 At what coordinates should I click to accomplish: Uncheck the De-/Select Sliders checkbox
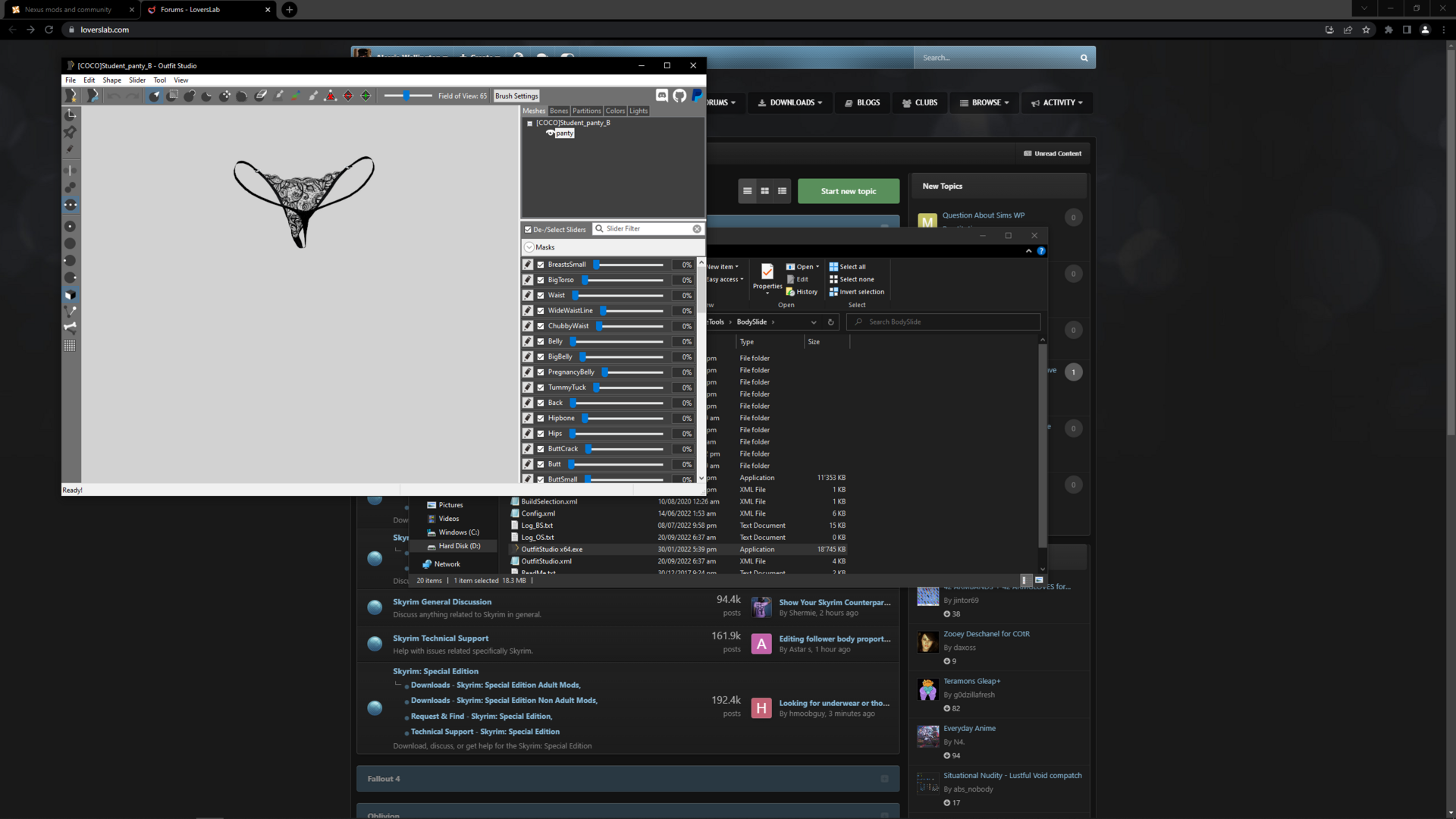[x=528, y=230]
